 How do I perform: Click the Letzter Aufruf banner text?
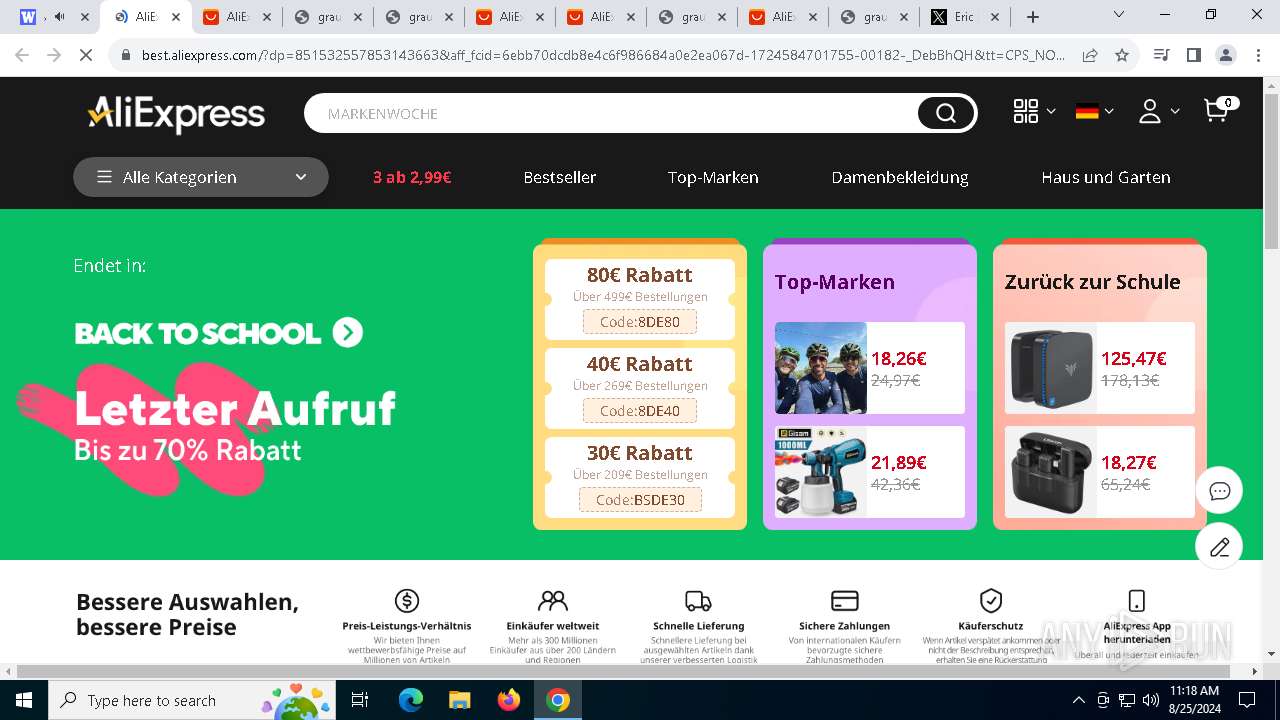pos(235,408)
